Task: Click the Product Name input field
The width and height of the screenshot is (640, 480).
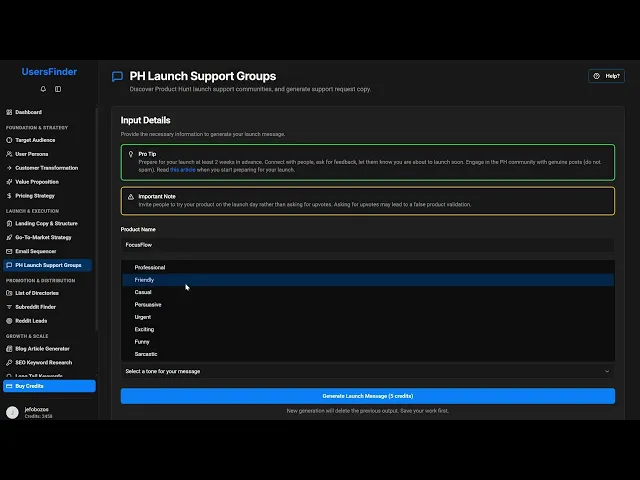Action: 367,245
